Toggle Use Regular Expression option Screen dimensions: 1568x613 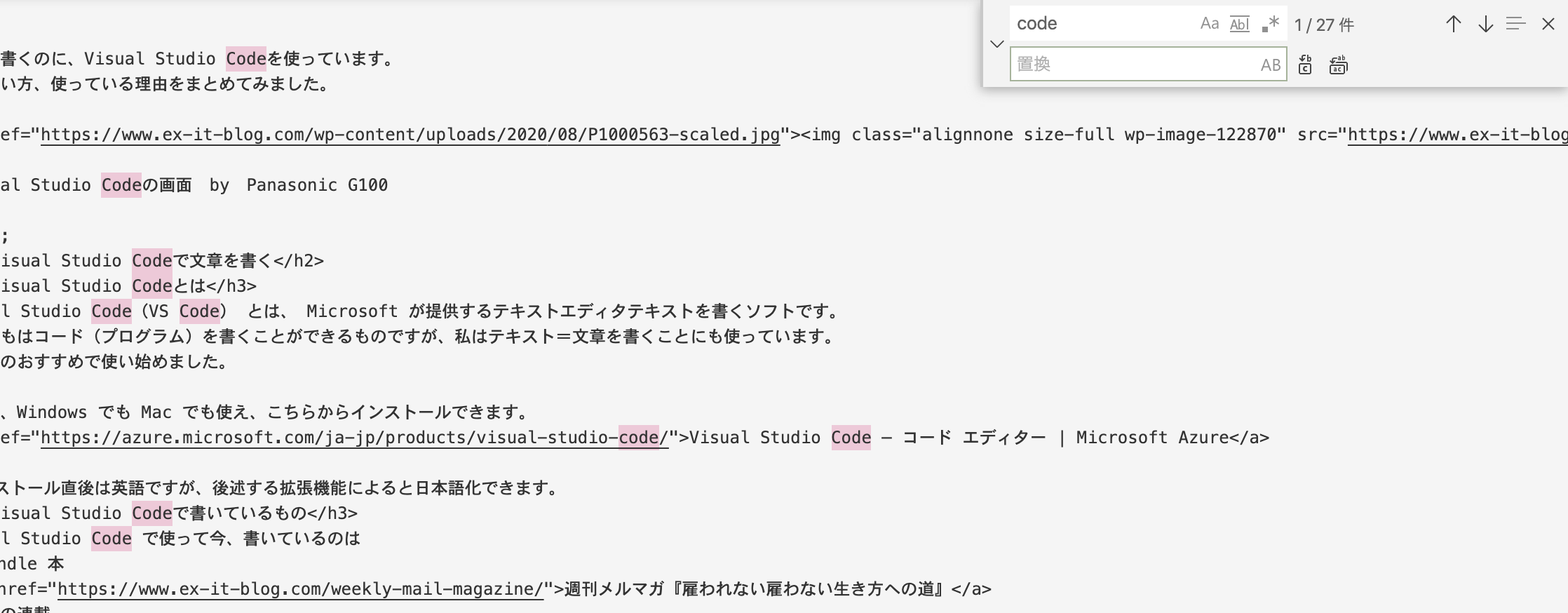coord(1270,24)
